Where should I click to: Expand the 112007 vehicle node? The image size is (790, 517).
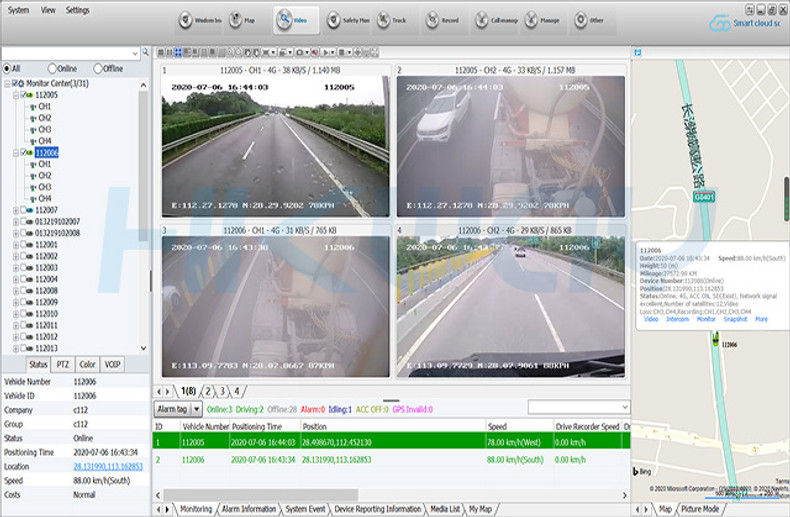[16, 210]
